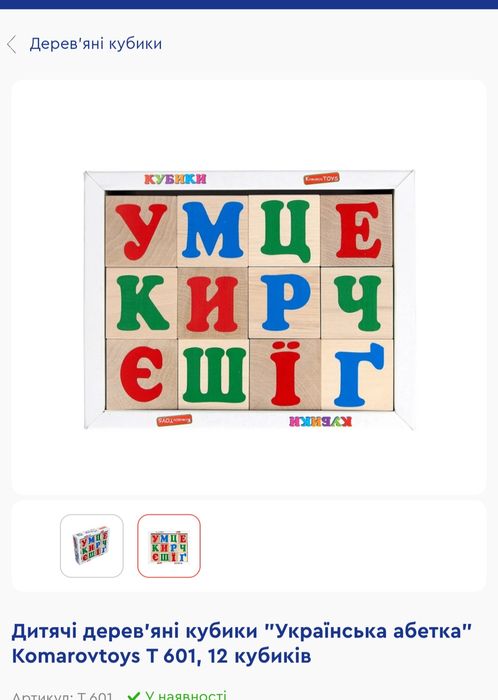Click the green У наявності checkmark icon
Screen dimensions: 498x700
[x=133, y=696]
